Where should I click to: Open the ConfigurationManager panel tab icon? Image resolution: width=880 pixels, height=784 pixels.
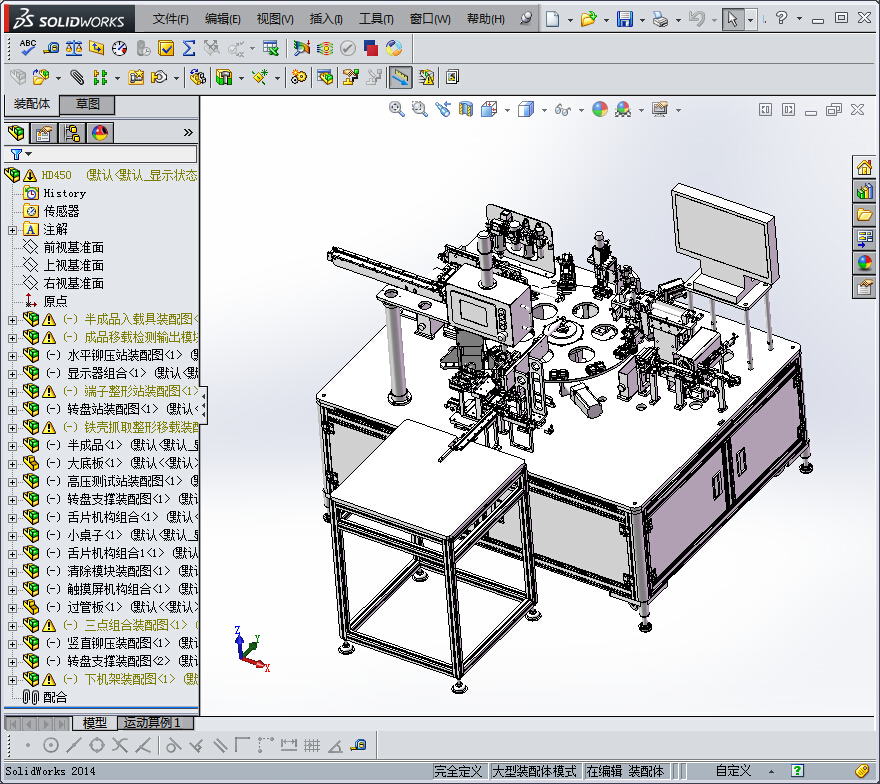72,133
